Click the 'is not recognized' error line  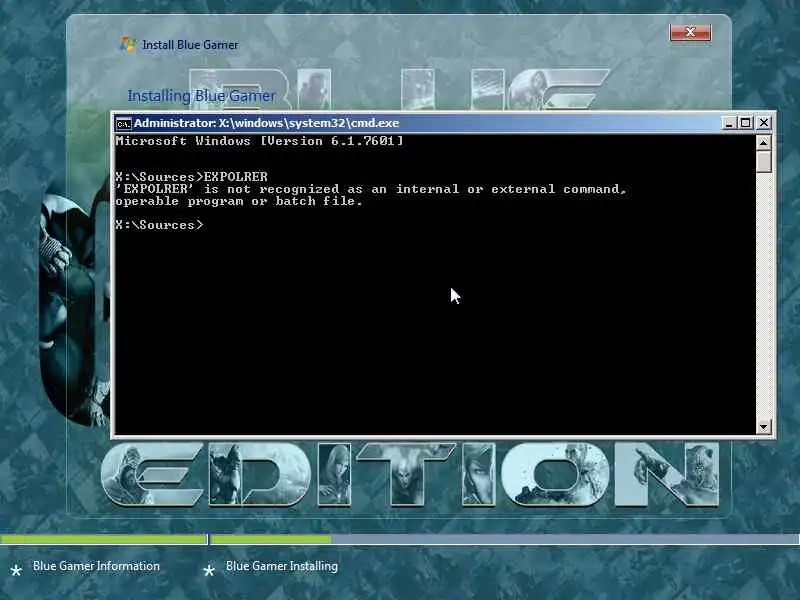[x=371, y=189]
